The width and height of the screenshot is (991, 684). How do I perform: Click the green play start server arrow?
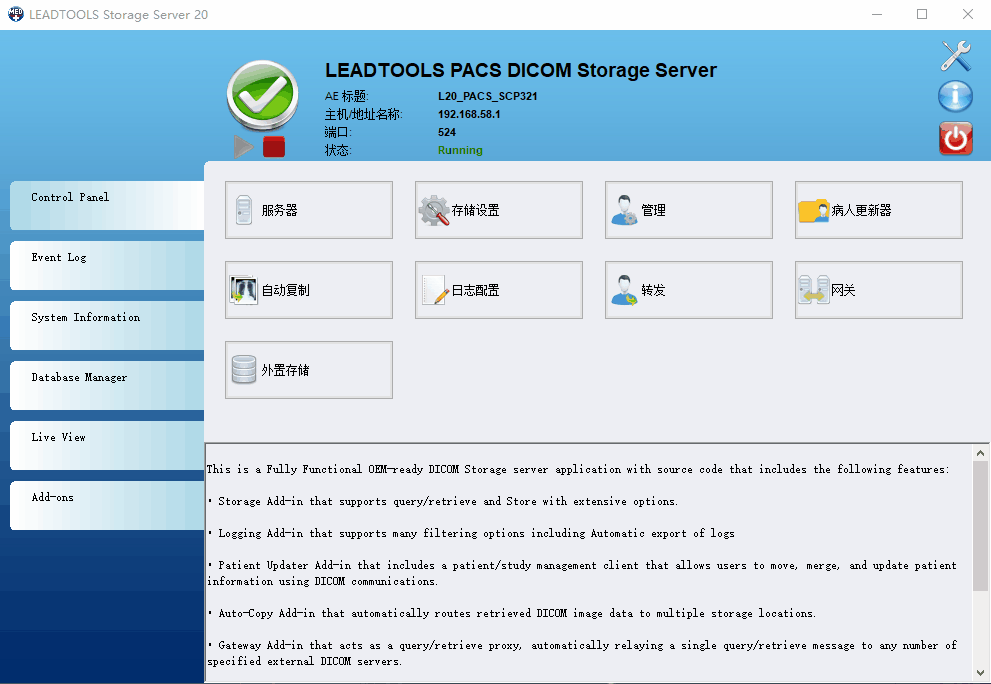coord(242,147)
